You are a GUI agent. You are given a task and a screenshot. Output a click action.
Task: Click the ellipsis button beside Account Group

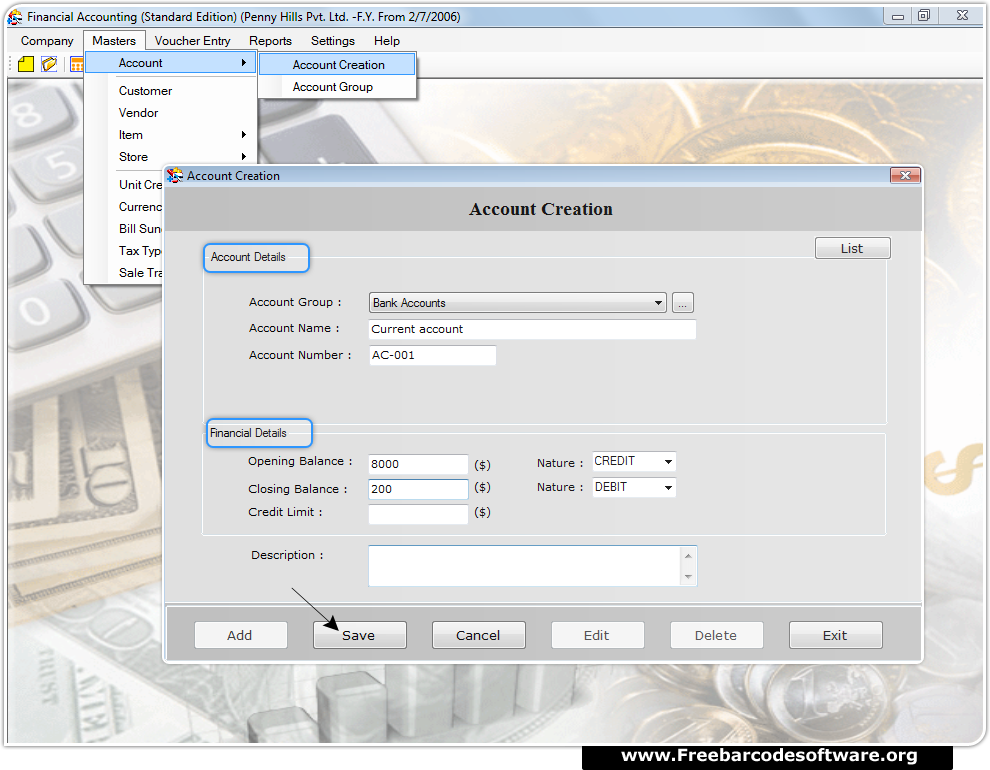tap(683, 303)
